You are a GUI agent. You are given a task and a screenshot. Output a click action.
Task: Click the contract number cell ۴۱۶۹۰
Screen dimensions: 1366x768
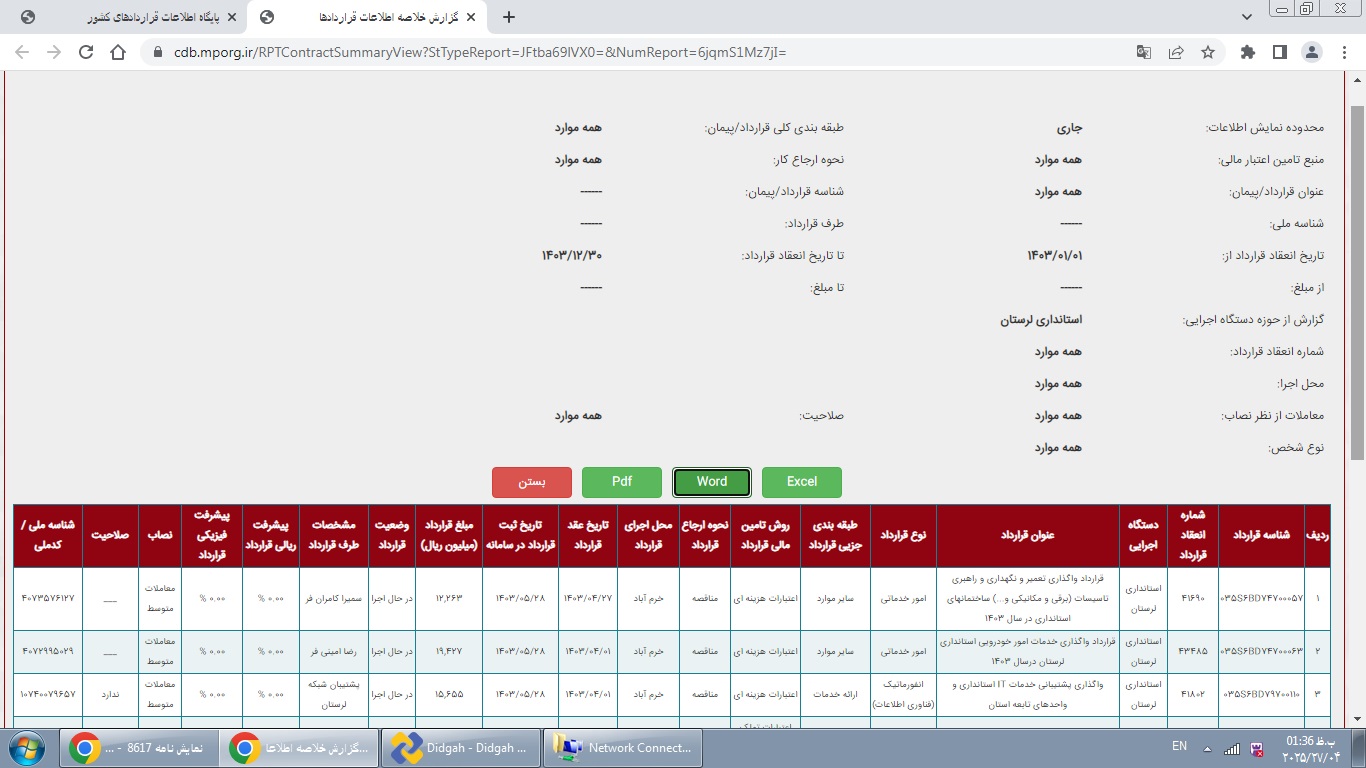(x=1194, y=598)
